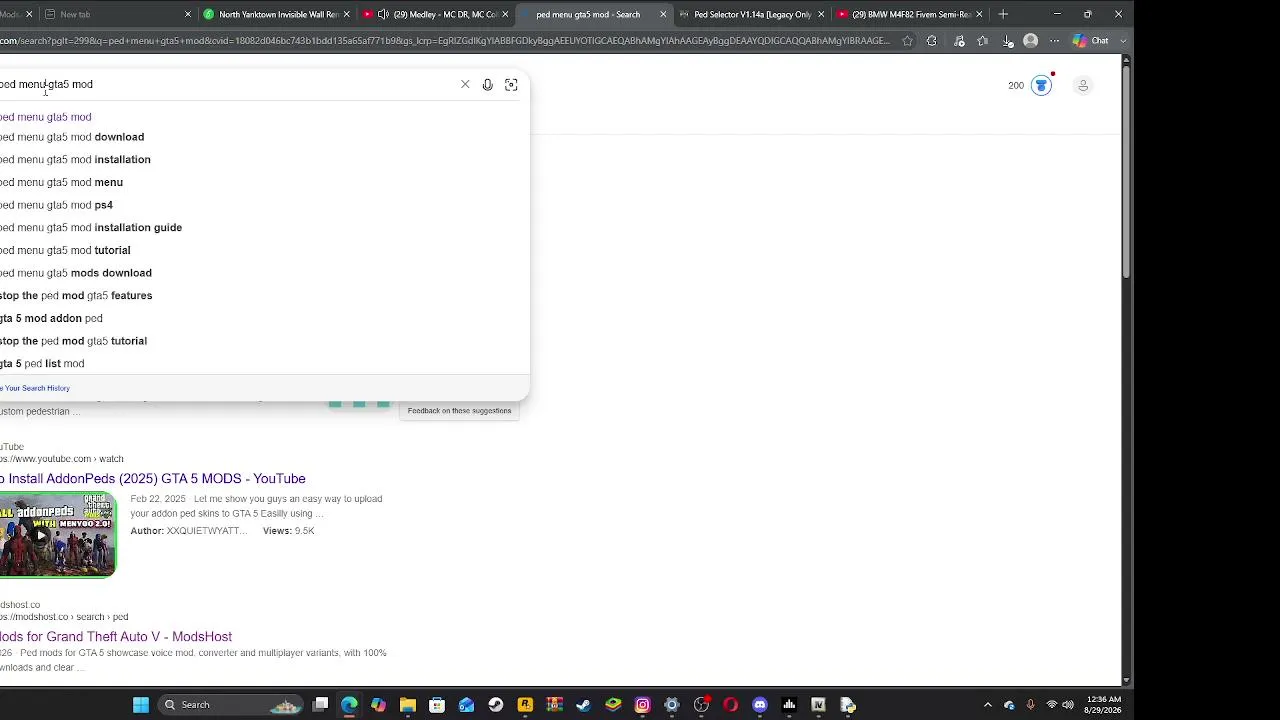Close the Ped Selector V1.14a tab
Screen dimensions: 1280x720
tap(821, 14)
